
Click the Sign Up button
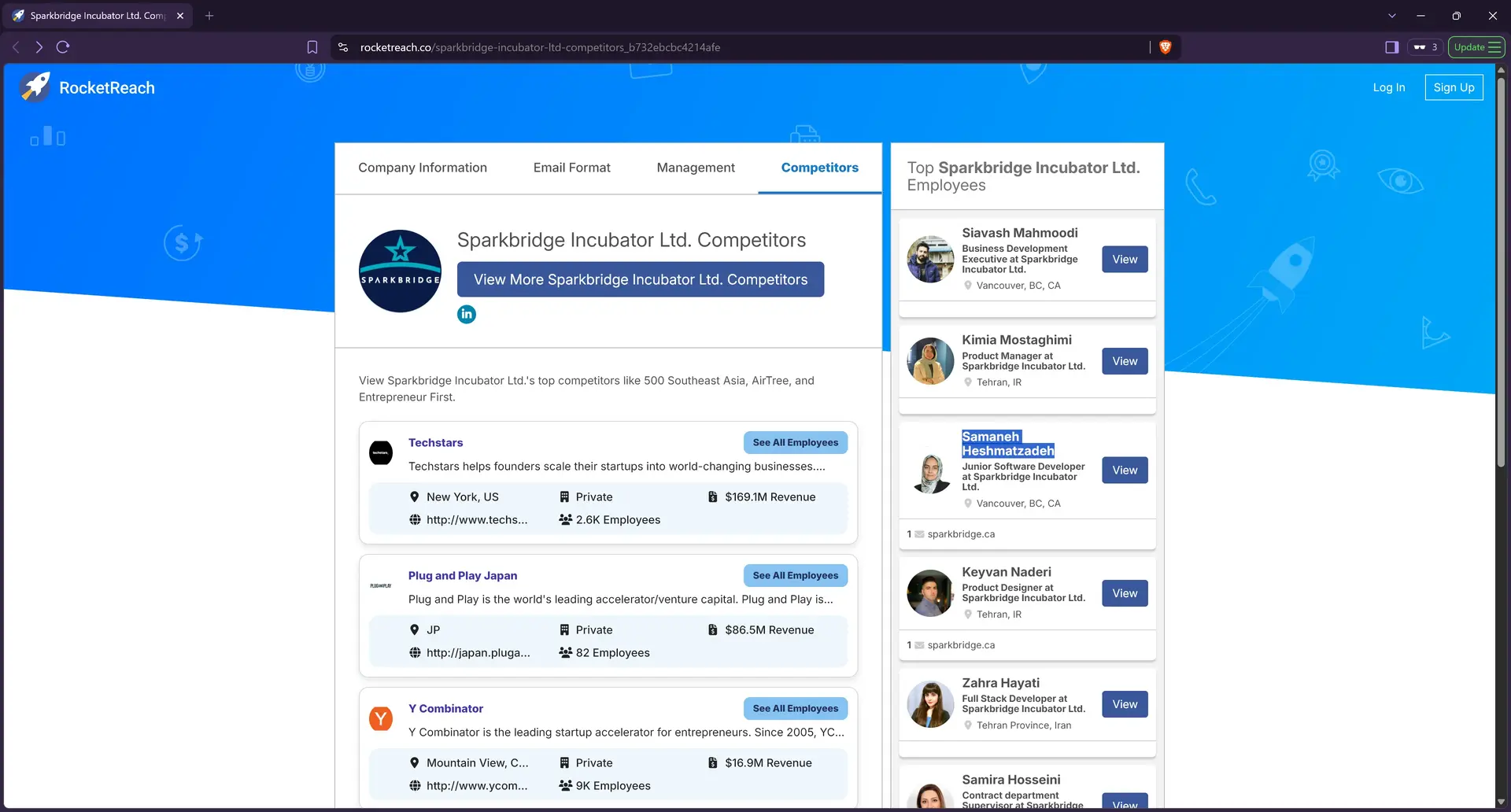click(1454, 87)
